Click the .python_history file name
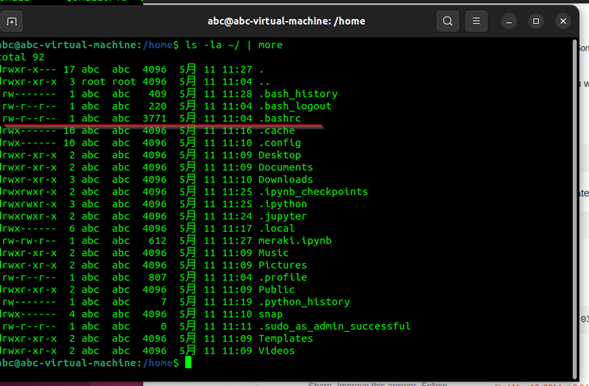Viewport: 589px width, 386px height. (x=304, y=302)
